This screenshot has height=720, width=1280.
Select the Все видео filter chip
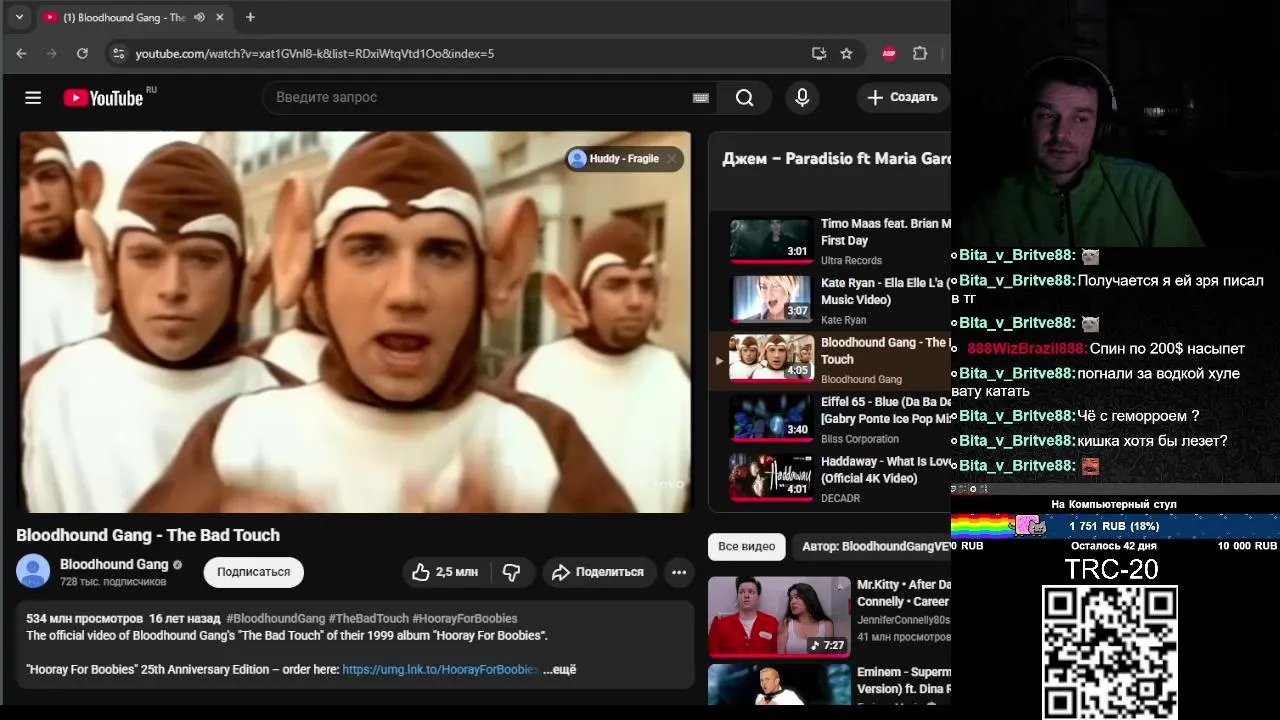(746, 546)
